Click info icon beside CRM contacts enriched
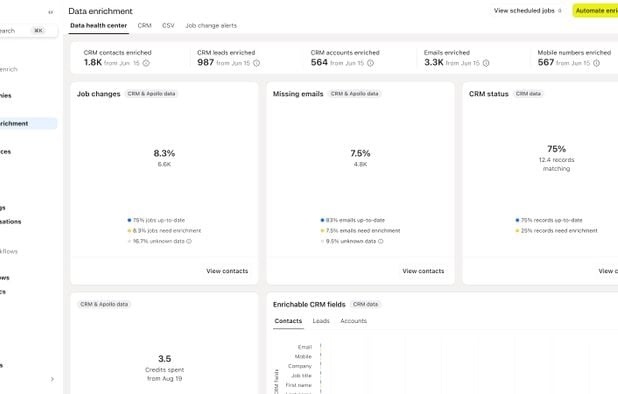Screen dimensions: 618x394 (146, 63)
